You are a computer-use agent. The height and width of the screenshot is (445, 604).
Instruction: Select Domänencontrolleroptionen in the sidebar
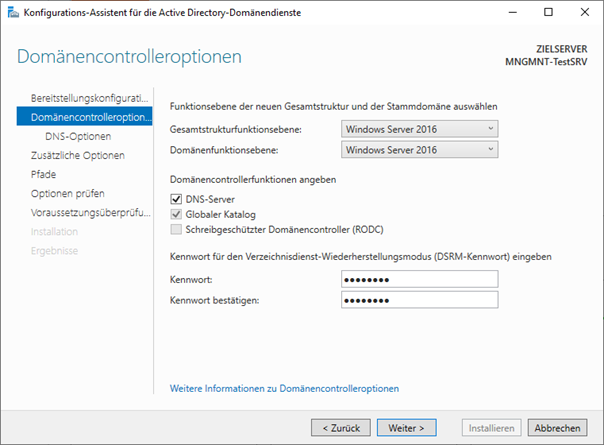[90, 118]
